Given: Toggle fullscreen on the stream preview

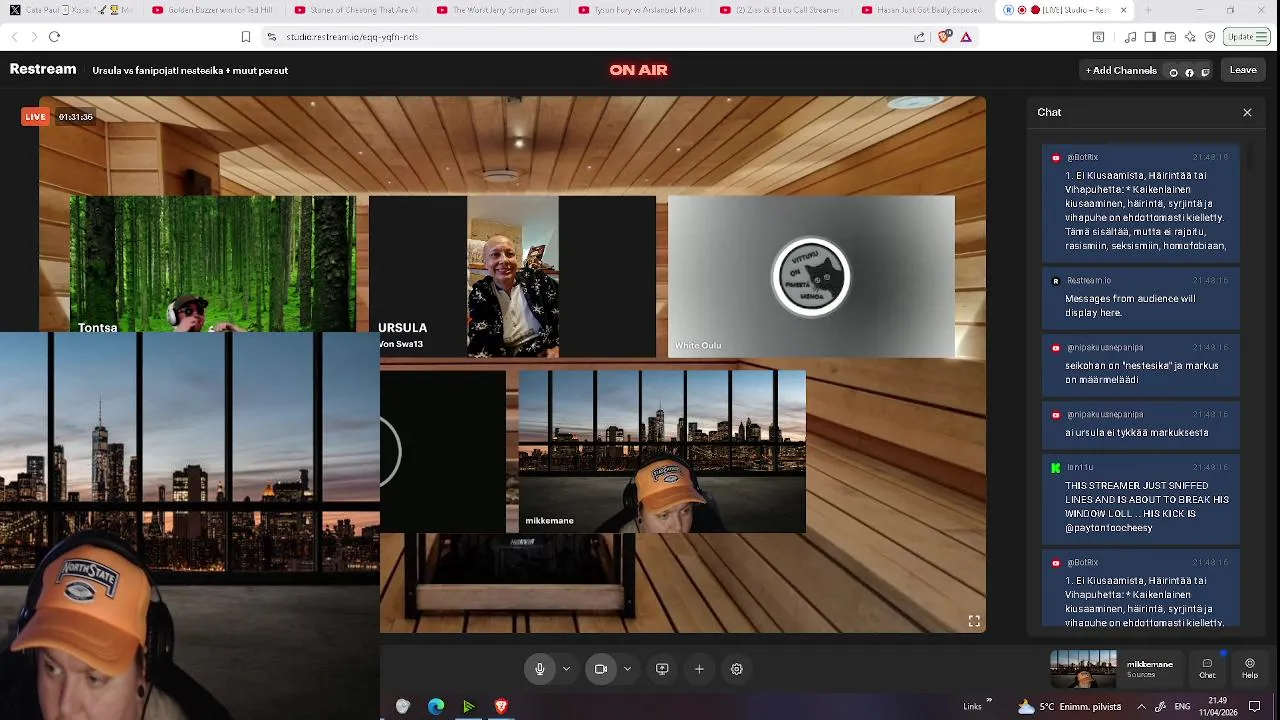Looking at the screenshot, I should (x=974, y=621).
